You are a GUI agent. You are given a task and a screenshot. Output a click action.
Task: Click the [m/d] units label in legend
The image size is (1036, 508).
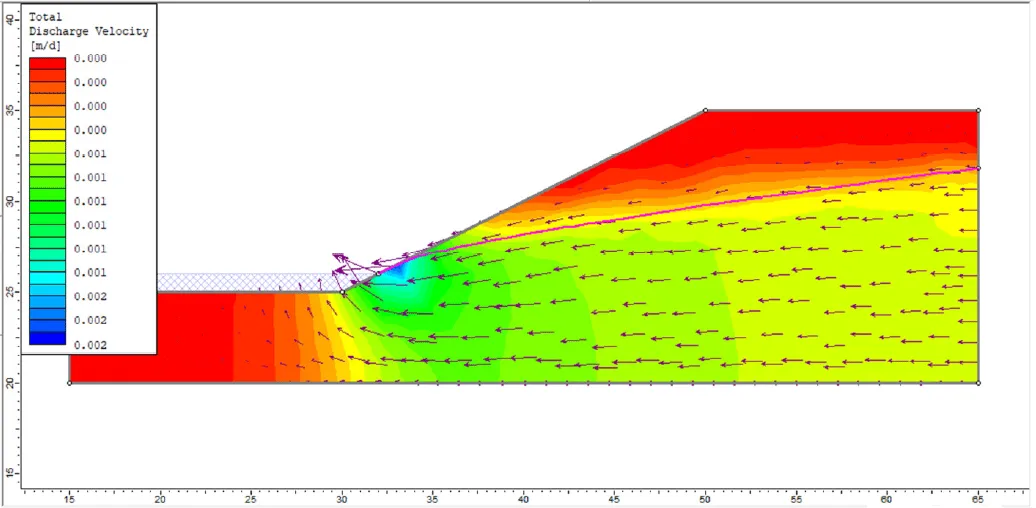(x=47, y=46)
